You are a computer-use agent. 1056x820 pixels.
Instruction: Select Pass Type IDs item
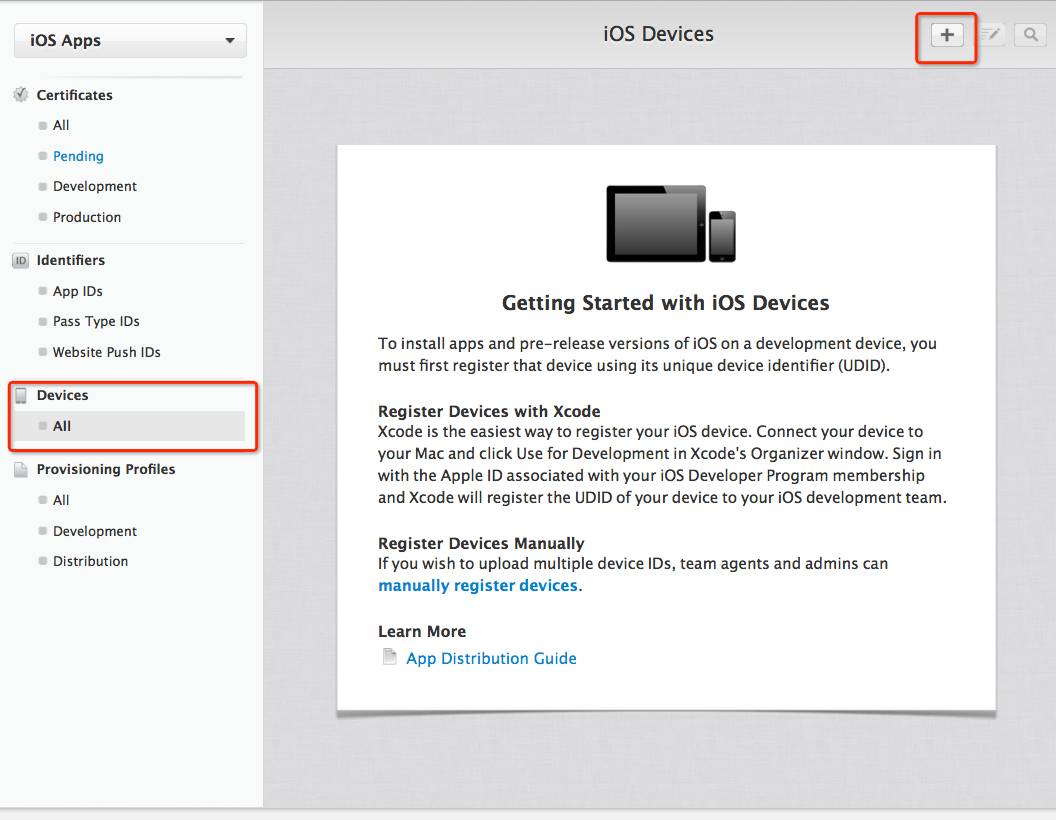tap(96, 322)
